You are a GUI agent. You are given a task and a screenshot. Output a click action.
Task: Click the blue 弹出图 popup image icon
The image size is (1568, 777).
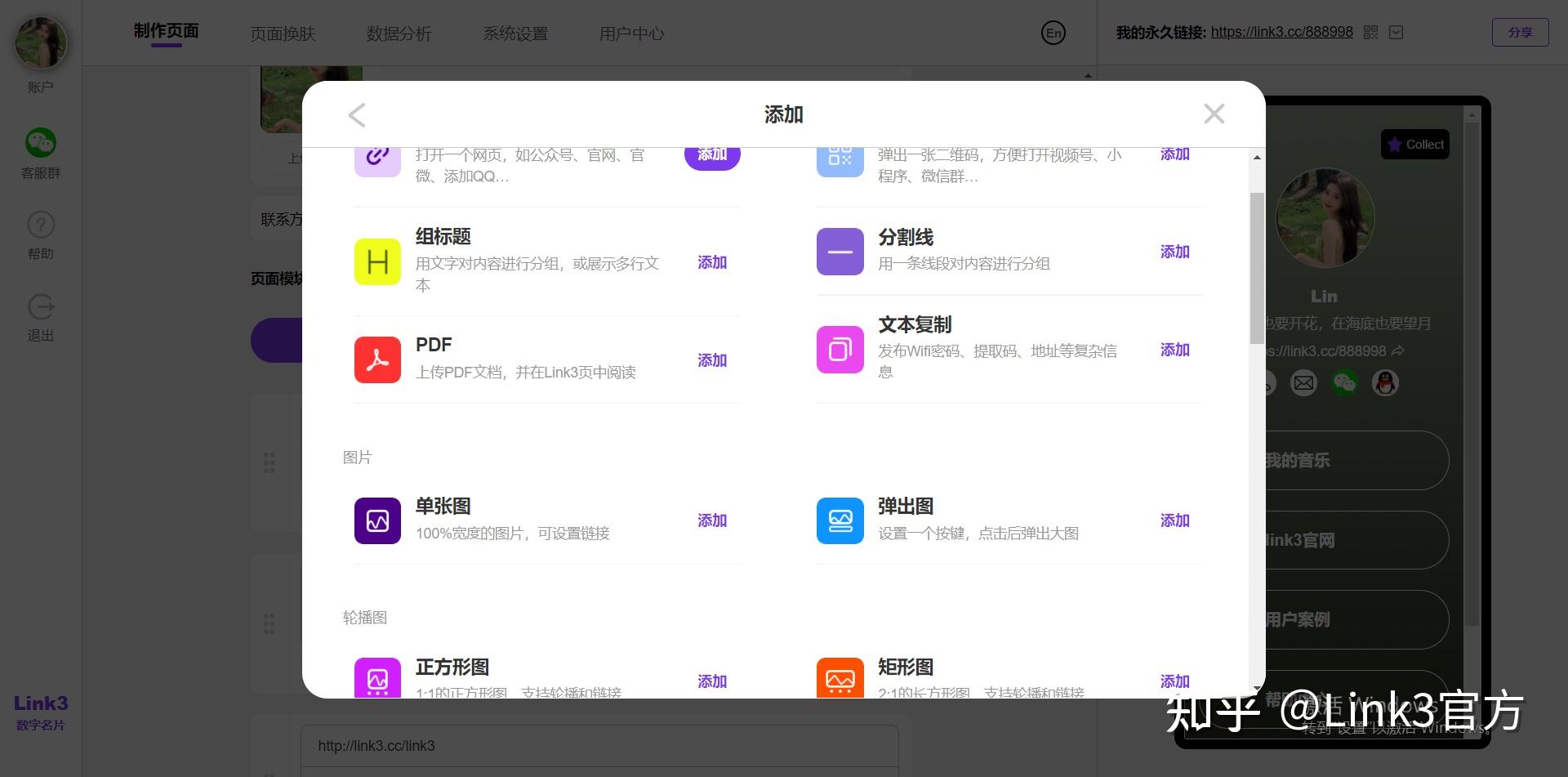coord(840,520)
